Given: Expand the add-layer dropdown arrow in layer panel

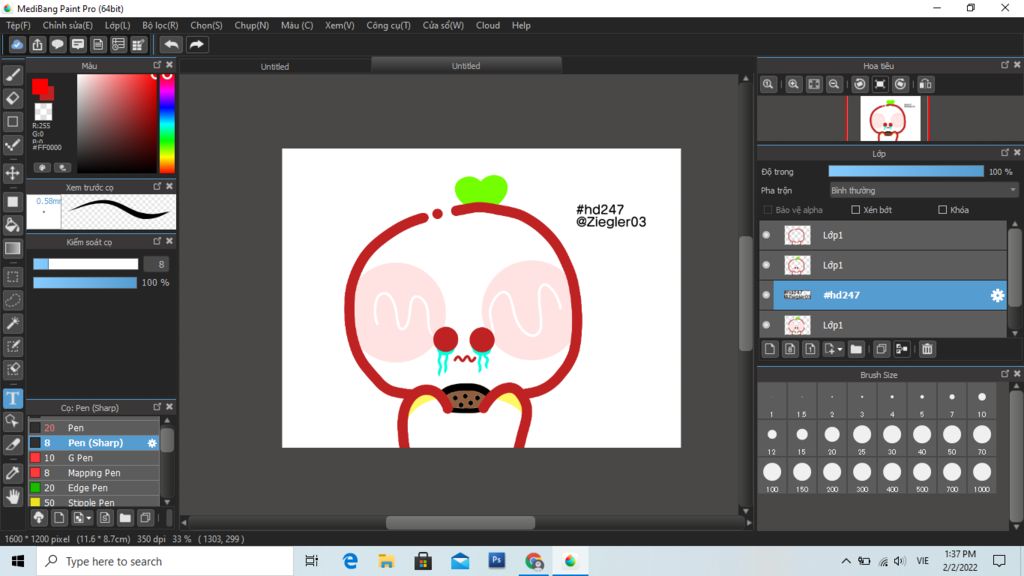Looking at the screenshot, I should 839,349.
